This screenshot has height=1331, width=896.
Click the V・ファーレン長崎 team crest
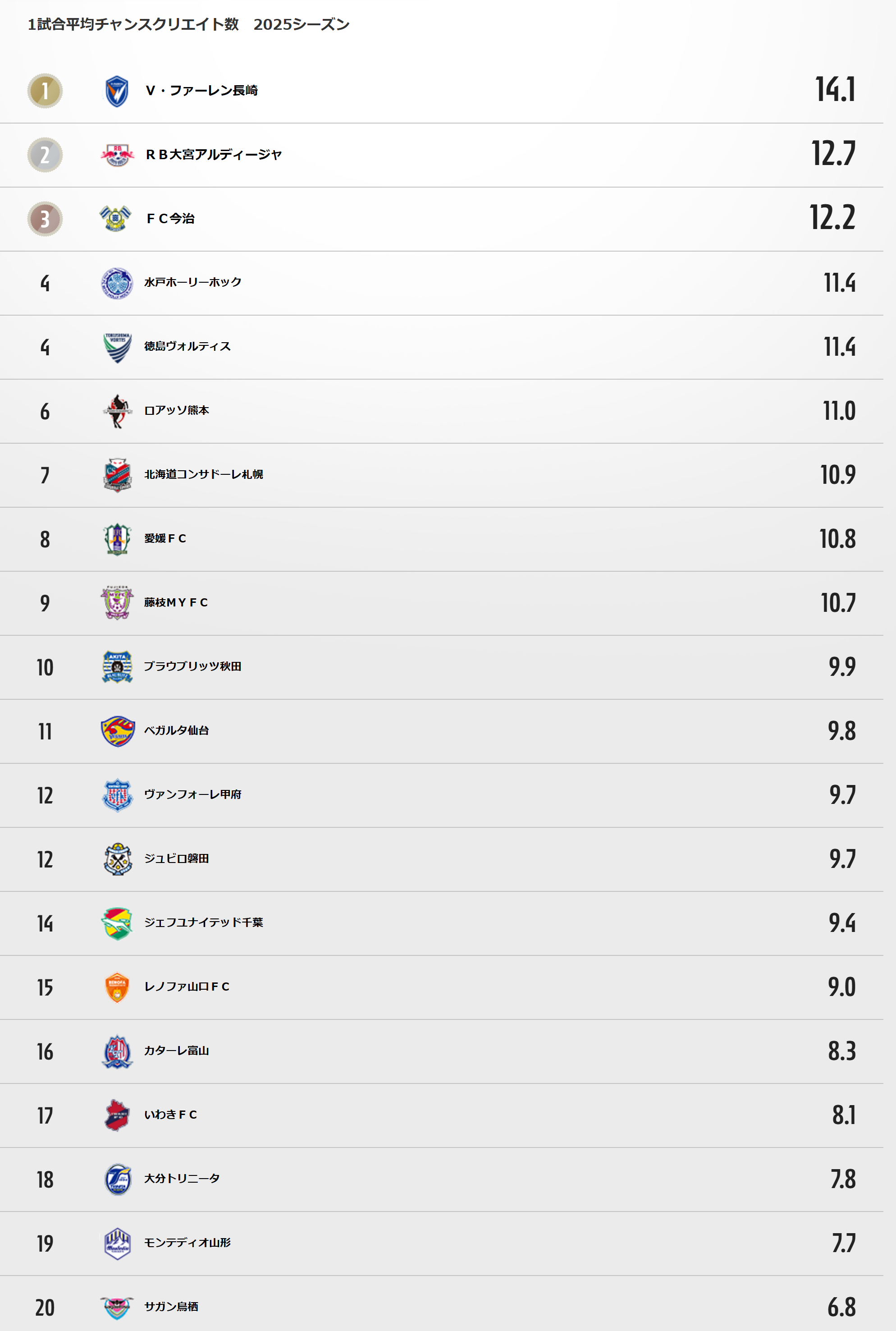point(117,91)
